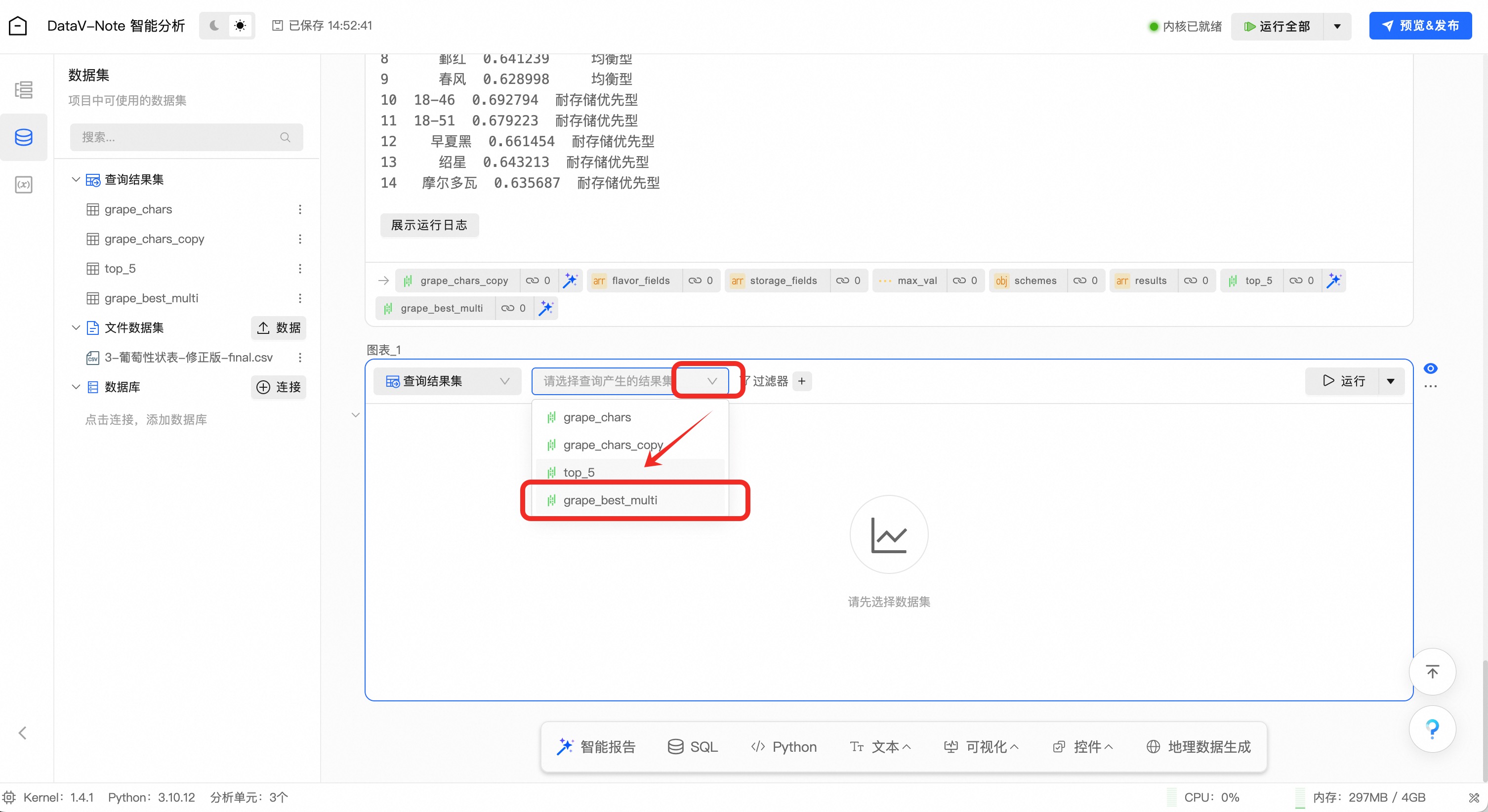Open the 查询结果集 source type dropdown
The image size is (1488, 812).
click(x=447, y=381)
